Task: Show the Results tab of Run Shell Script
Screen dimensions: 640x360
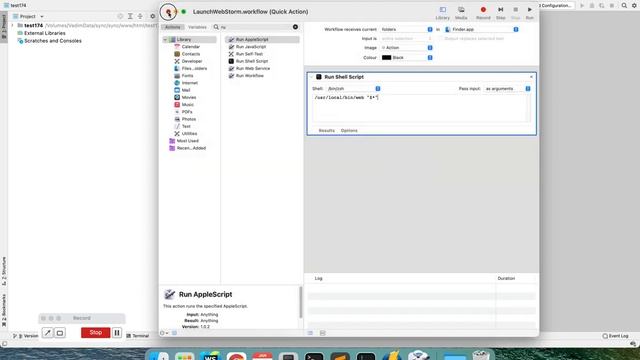Action: [327, 131]
